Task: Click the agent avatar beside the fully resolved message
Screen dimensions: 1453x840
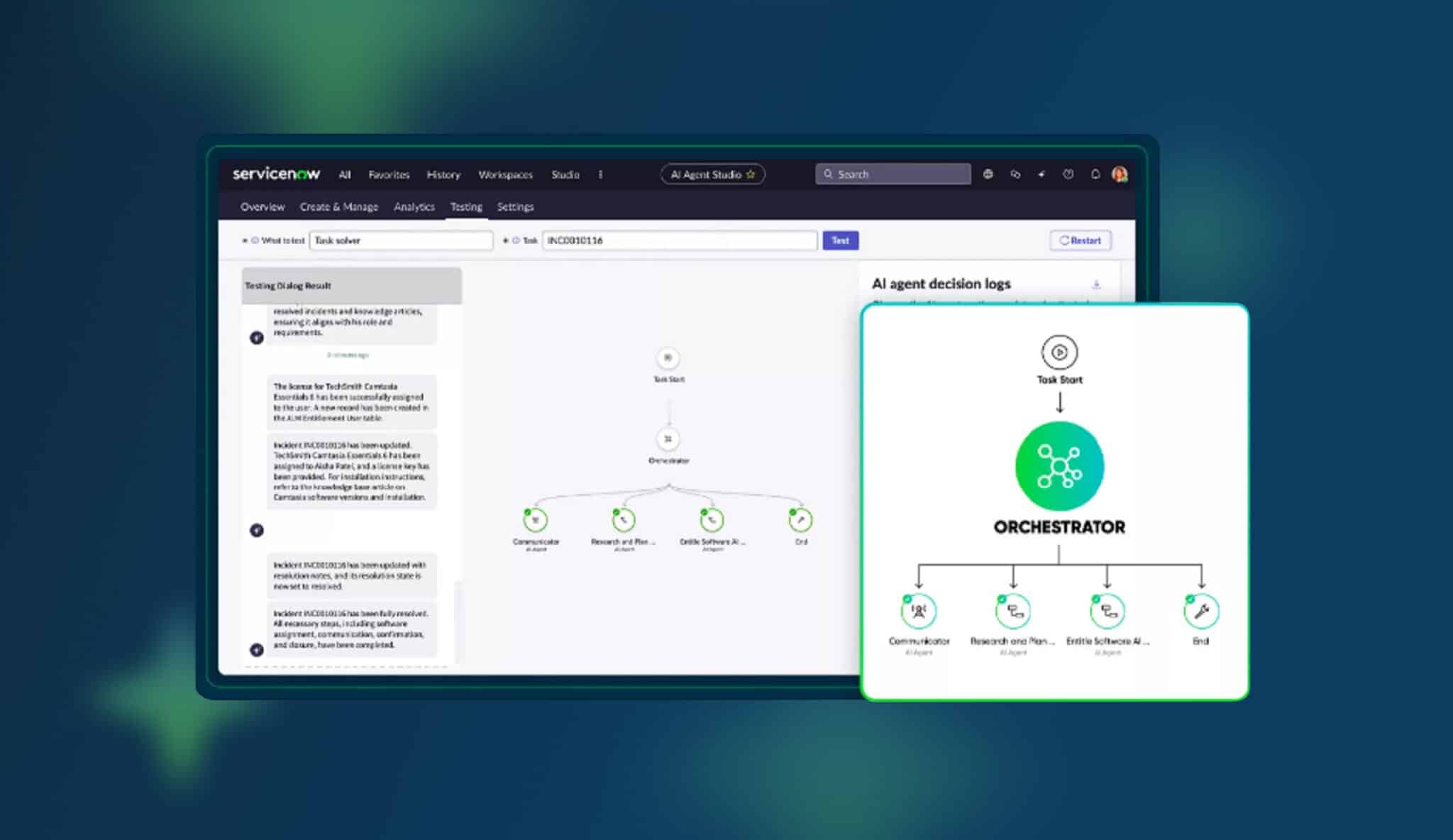Action: point(257,650)
